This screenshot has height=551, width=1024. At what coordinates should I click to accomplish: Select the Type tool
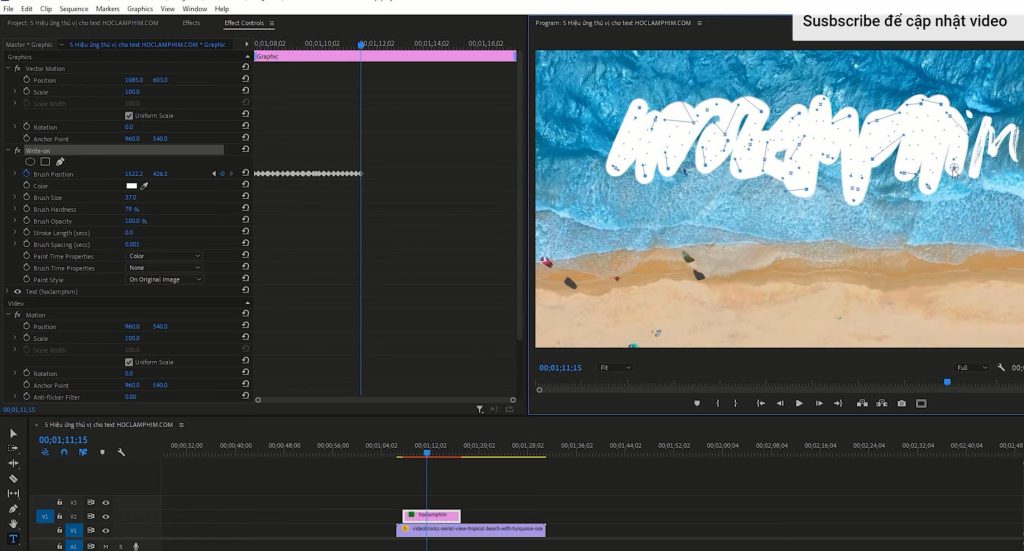(x=13, y=539)
